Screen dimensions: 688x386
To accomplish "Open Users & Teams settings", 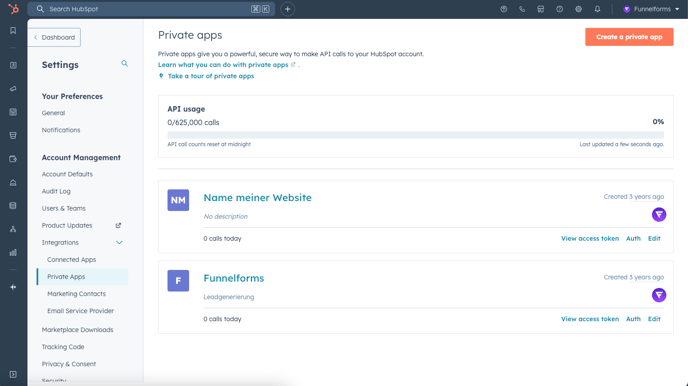I will [64, 208].
